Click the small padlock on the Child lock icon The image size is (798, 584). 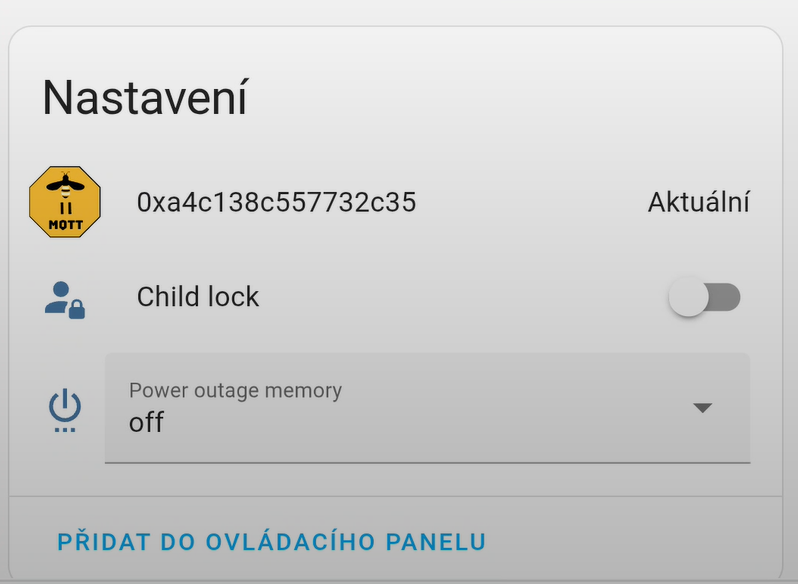pos(76,310)
